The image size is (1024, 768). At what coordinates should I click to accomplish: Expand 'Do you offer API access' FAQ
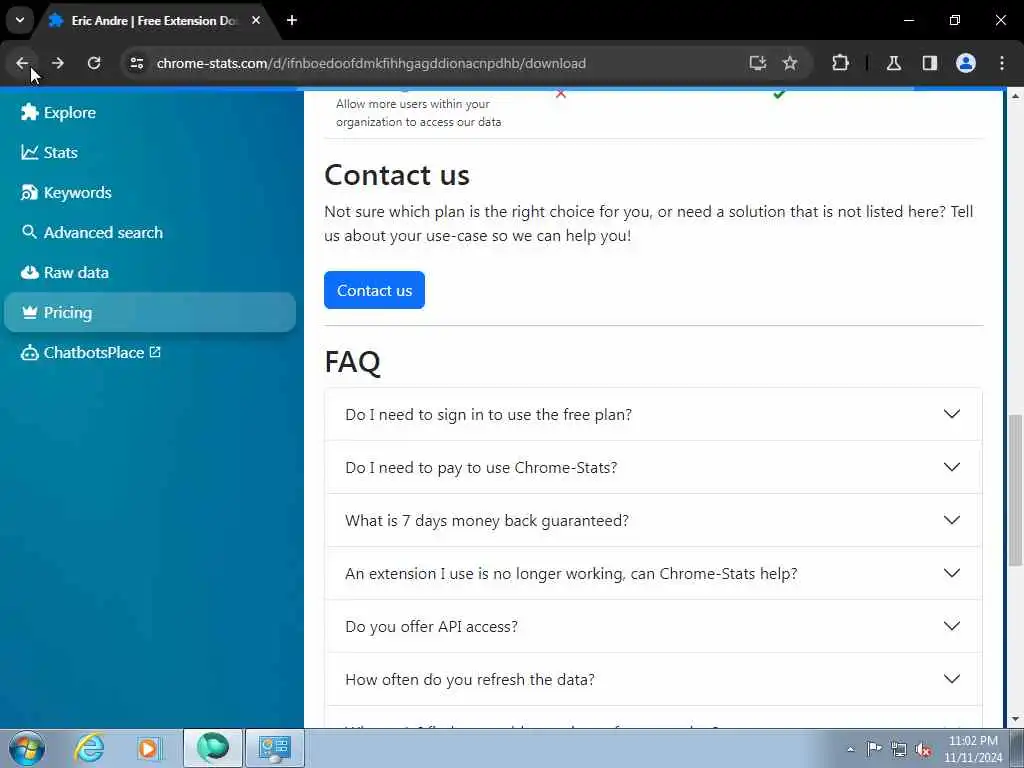pyautogui.click(x=653, y=626)
